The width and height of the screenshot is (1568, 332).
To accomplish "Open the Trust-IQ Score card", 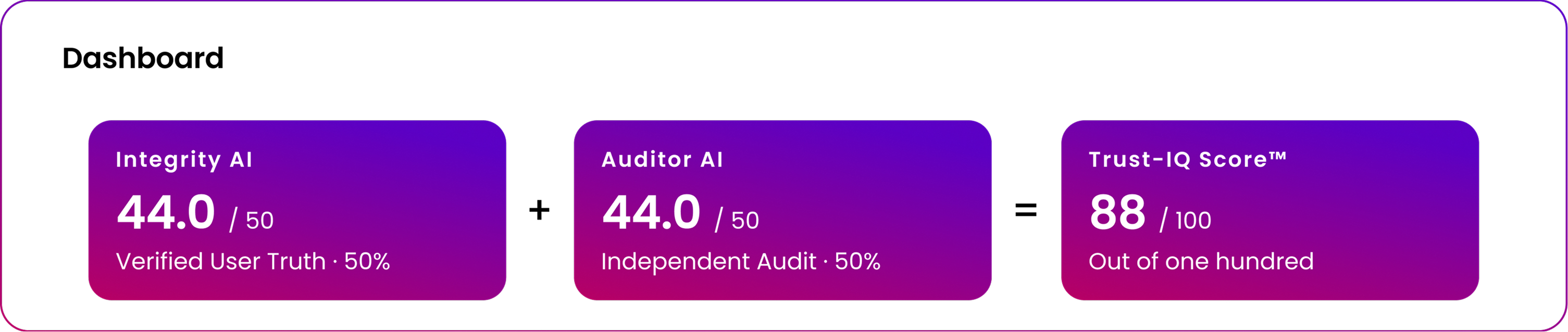I will click(x=1270, y=210).
